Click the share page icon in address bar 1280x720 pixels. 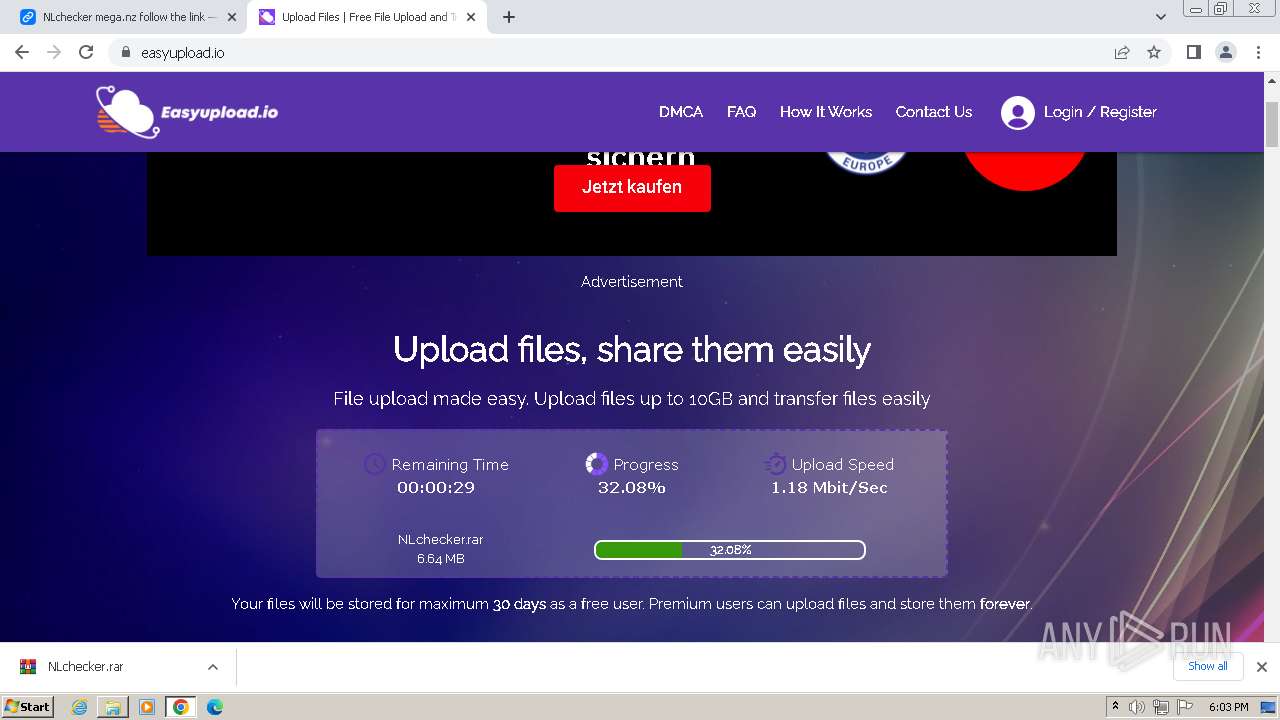(x=1122, y=52)
